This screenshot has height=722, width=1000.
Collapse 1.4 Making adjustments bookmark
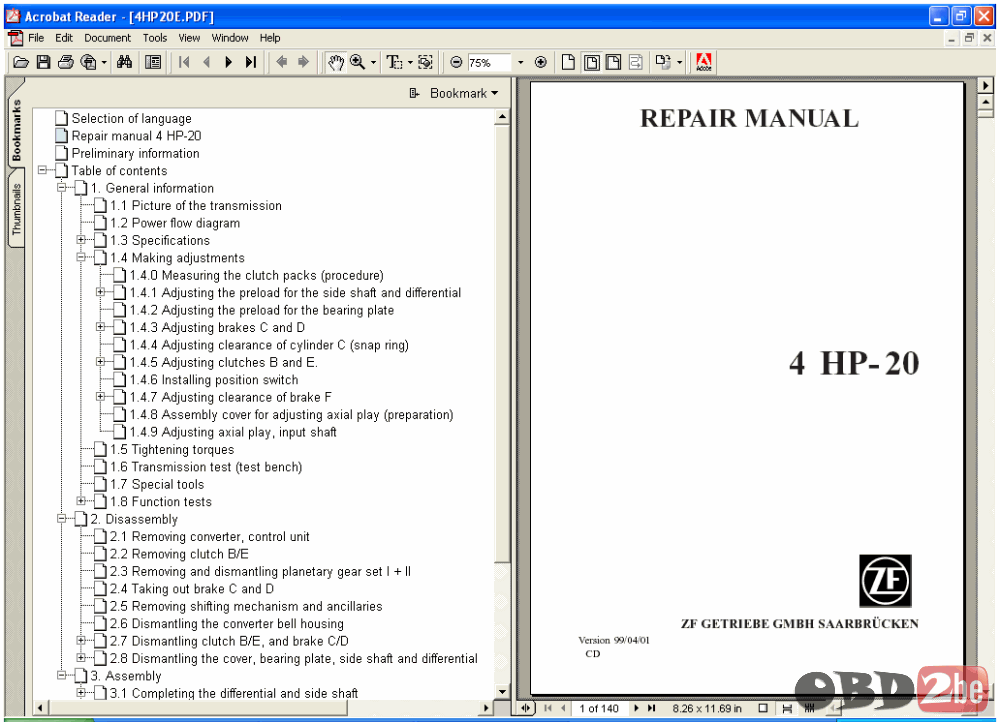point(81,257)
